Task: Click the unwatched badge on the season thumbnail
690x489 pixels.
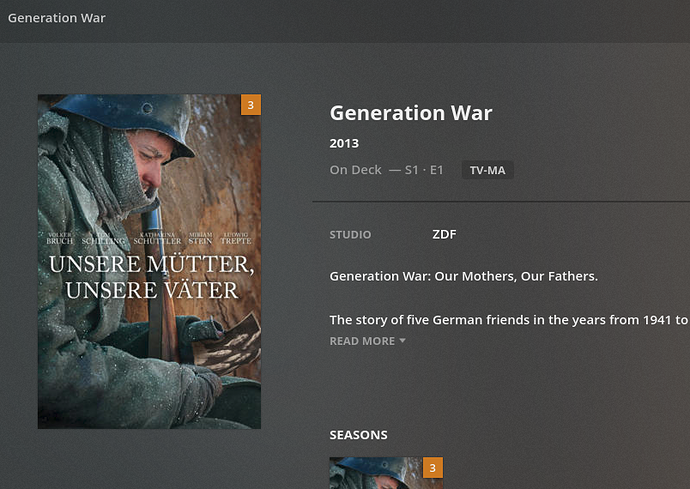Action: point(432,467)
